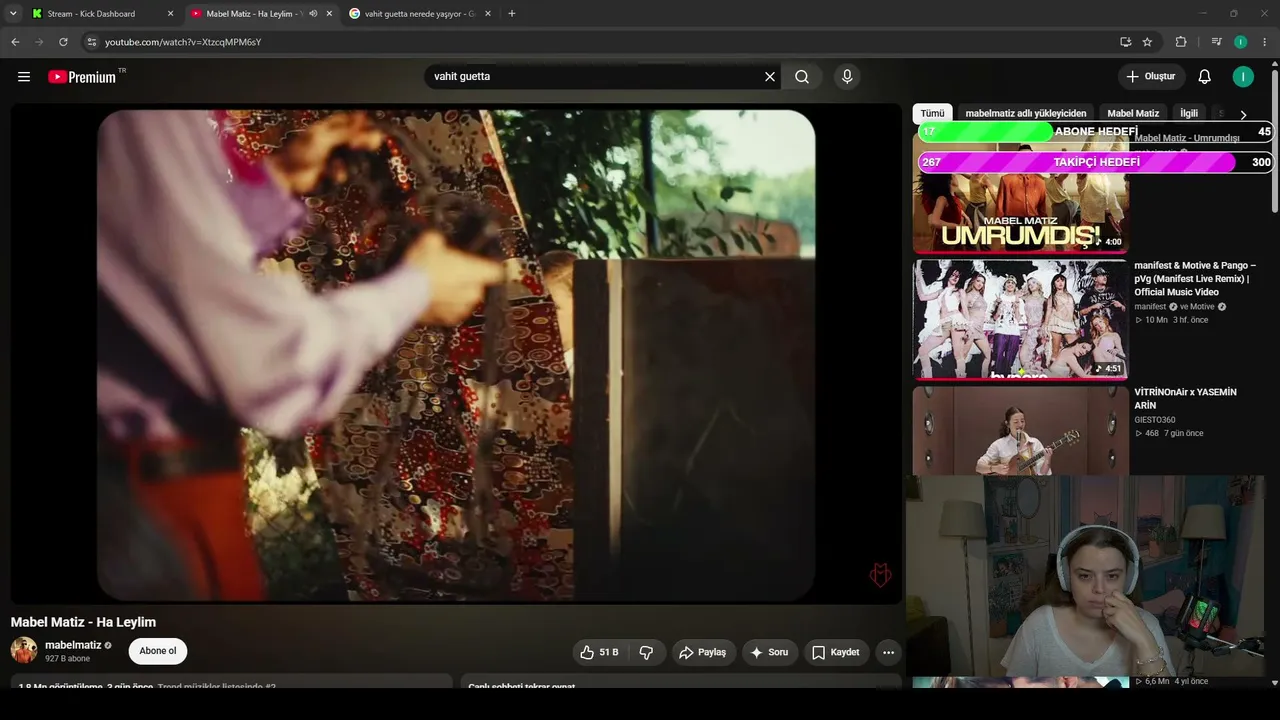Show more filter chips with the arrow
Viewport: 1280px width, 720px height.
tap(1243, 115)
